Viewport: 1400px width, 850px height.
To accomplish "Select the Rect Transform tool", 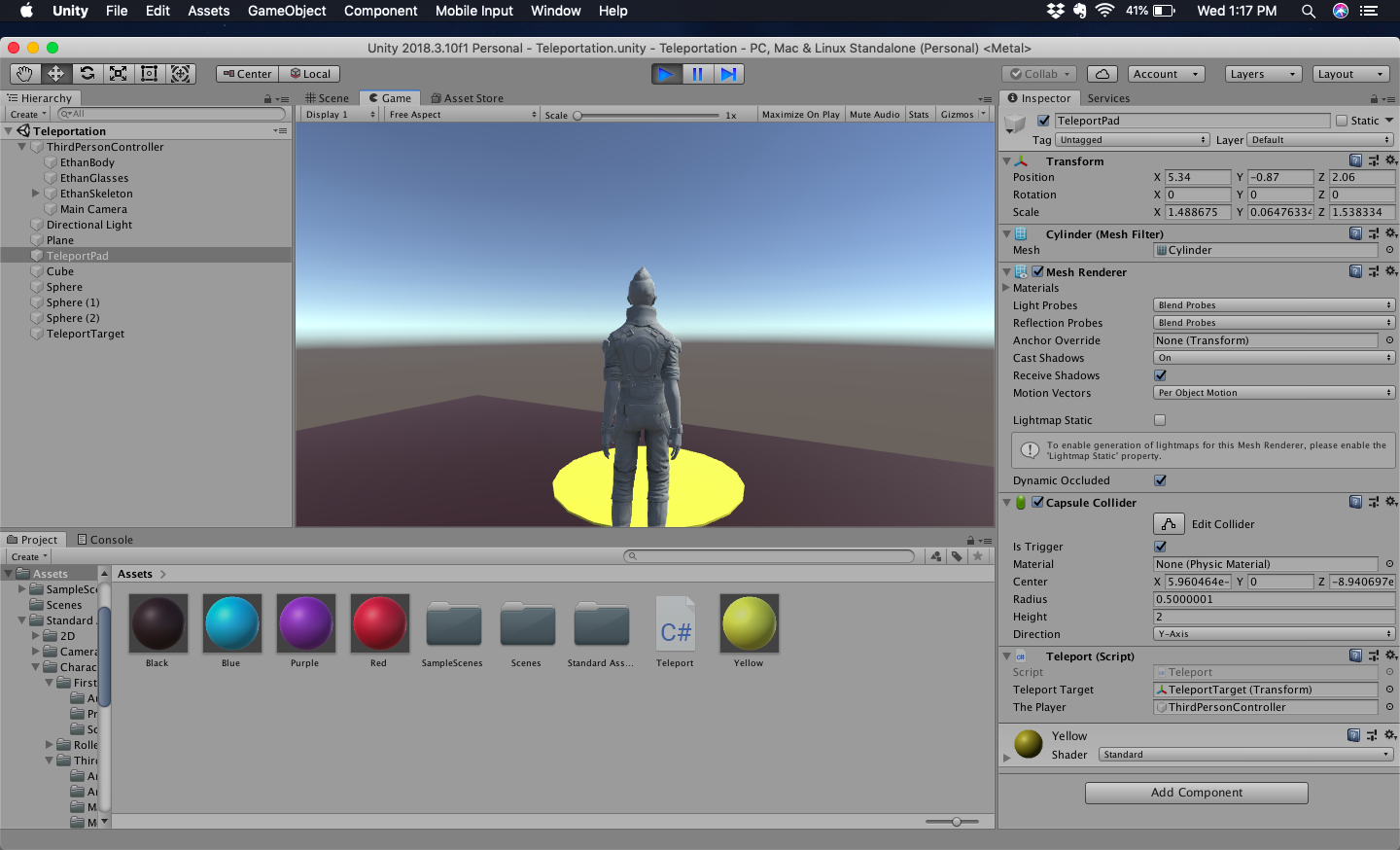I will pos(150,74).
